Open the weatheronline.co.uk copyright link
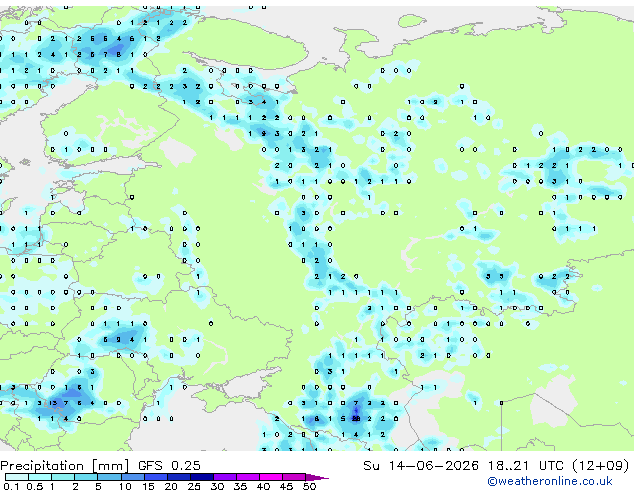Viewport: 634px width, 490px height. tap(550, 482)
